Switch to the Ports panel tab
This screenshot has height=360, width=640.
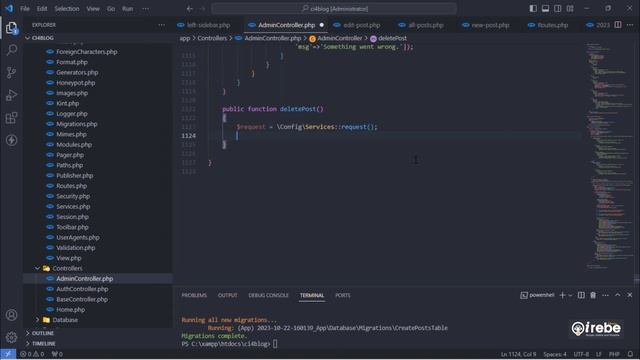pos(342,295)
